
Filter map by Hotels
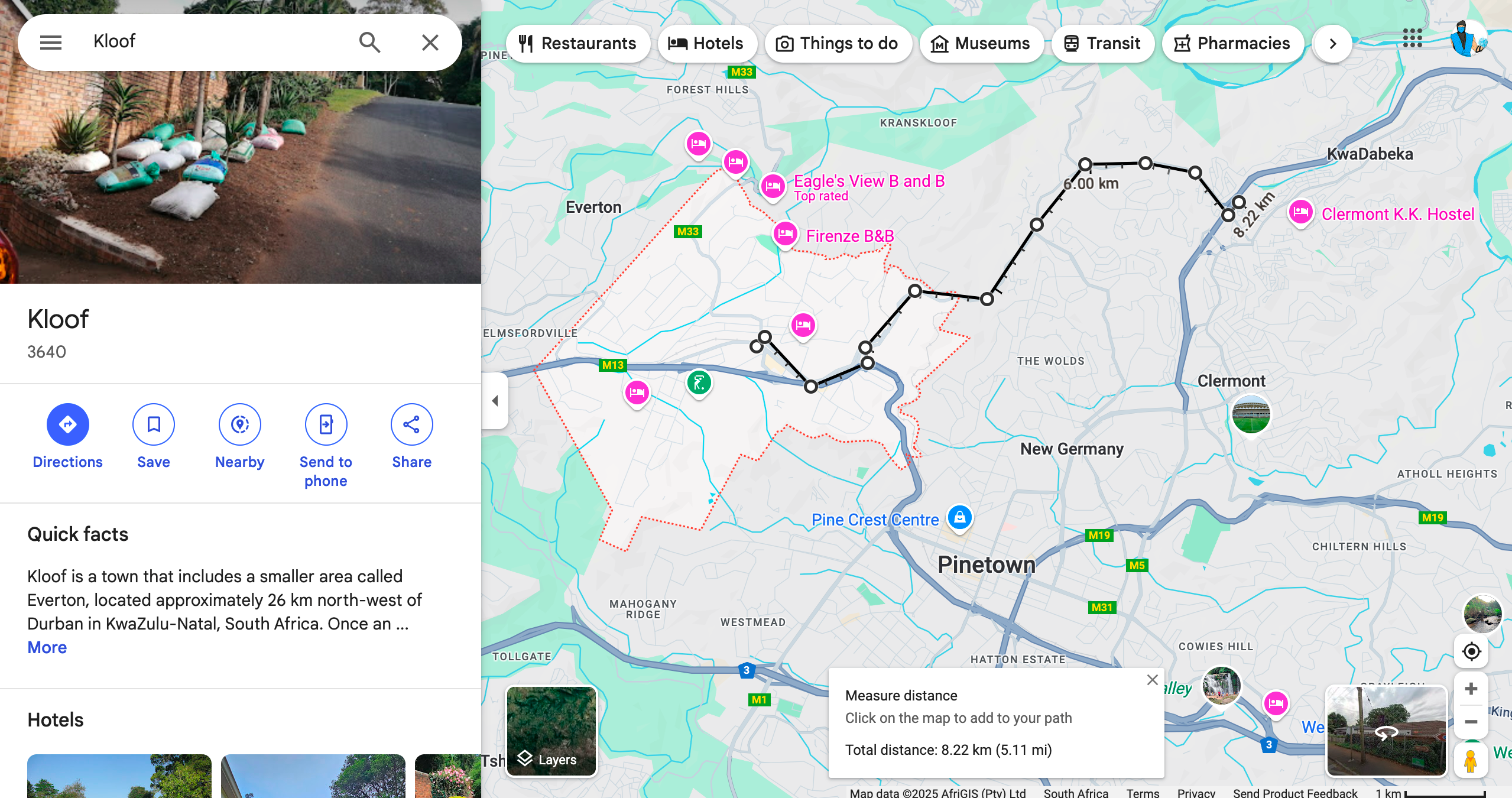706,44
